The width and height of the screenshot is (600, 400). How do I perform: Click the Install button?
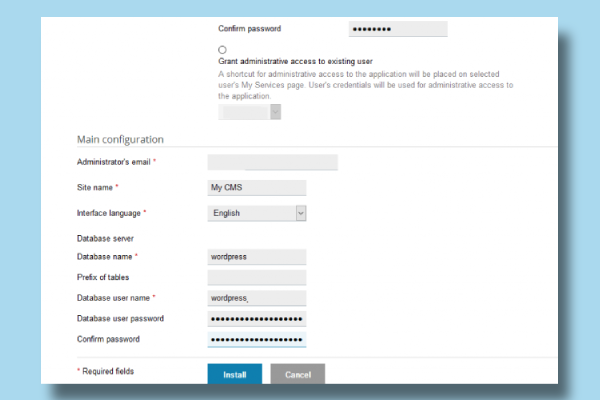235,374
